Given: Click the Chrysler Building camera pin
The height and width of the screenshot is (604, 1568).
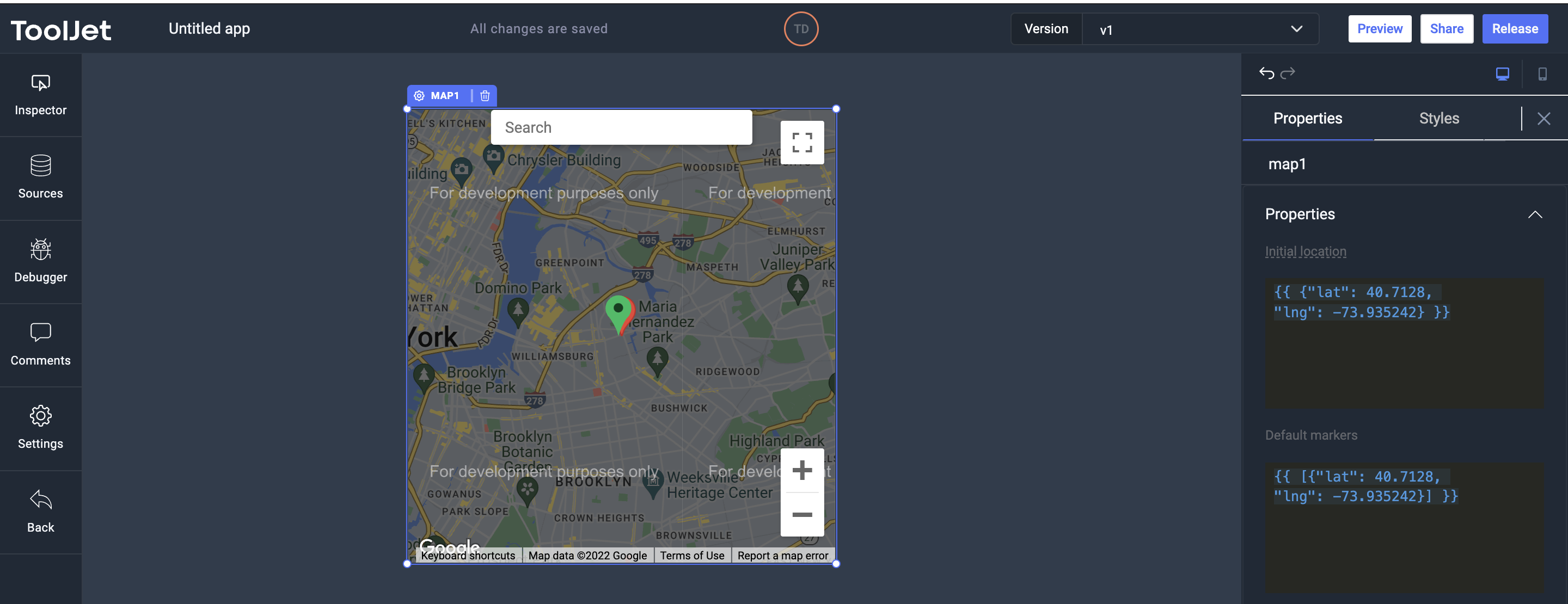Looking at the screenshot, I should (x=493, y=159).
